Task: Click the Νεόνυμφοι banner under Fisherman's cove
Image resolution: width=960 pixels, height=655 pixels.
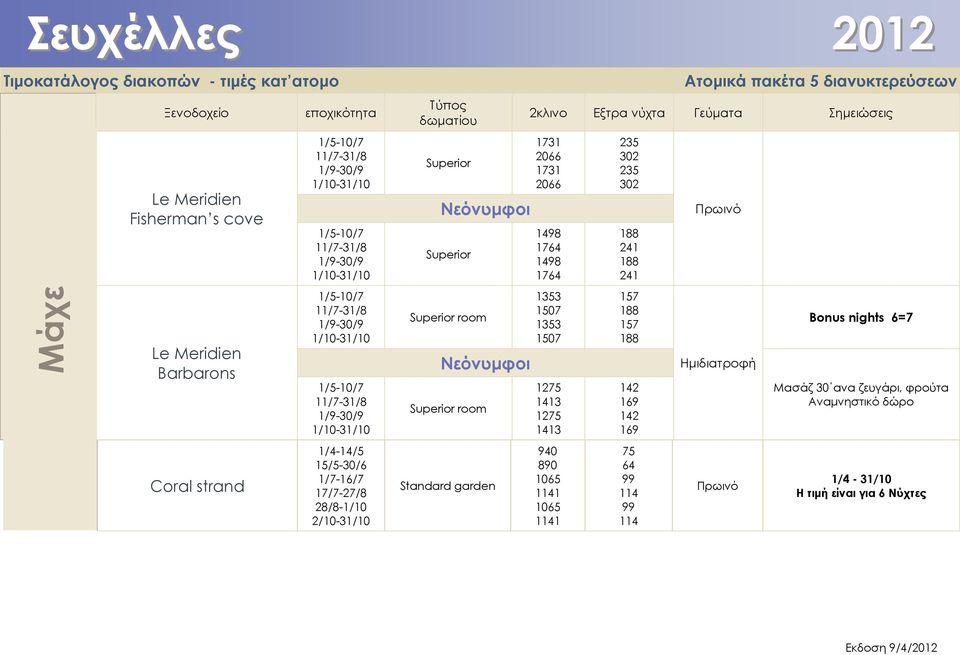Action: [x=486, y=209]
